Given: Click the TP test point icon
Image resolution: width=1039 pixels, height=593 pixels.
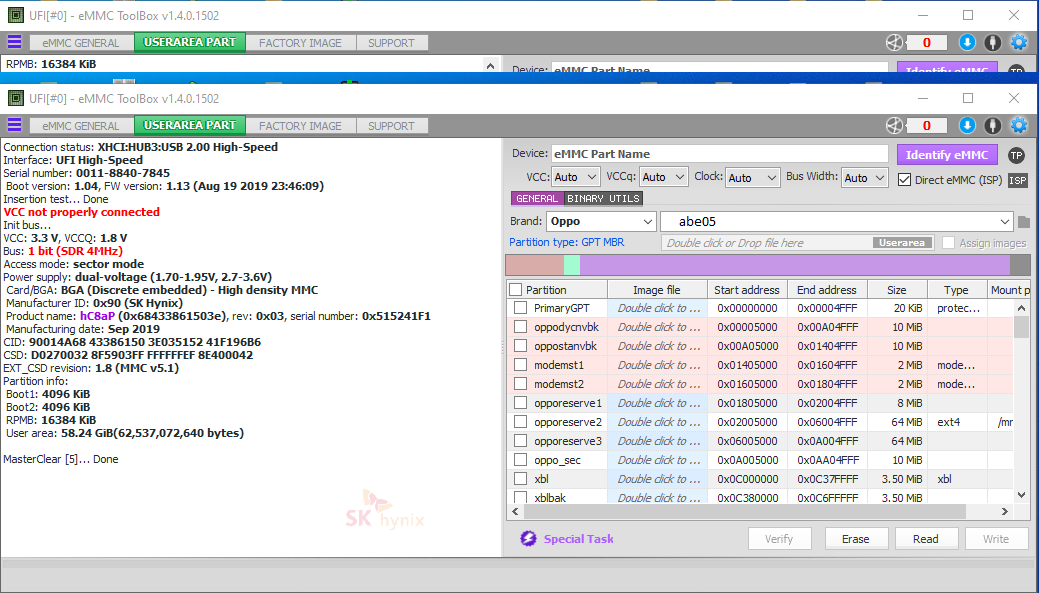Looking at the screenshot, I should coord(1016,155).
